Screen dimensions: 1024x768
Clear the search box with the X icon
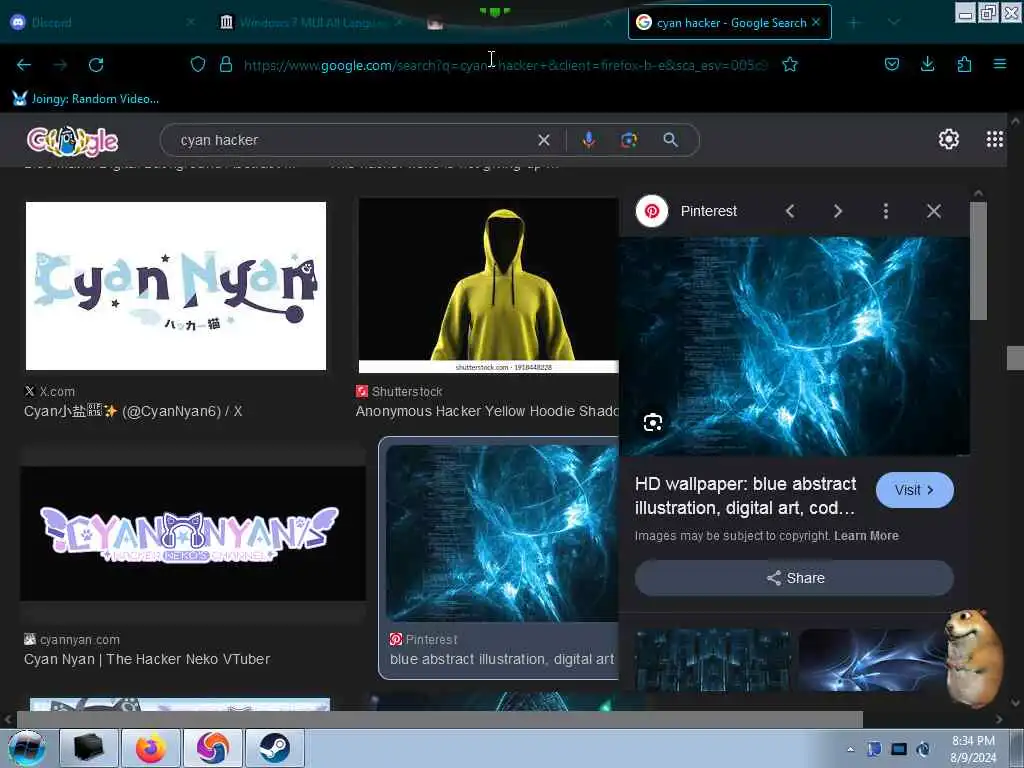pos(543,140)
